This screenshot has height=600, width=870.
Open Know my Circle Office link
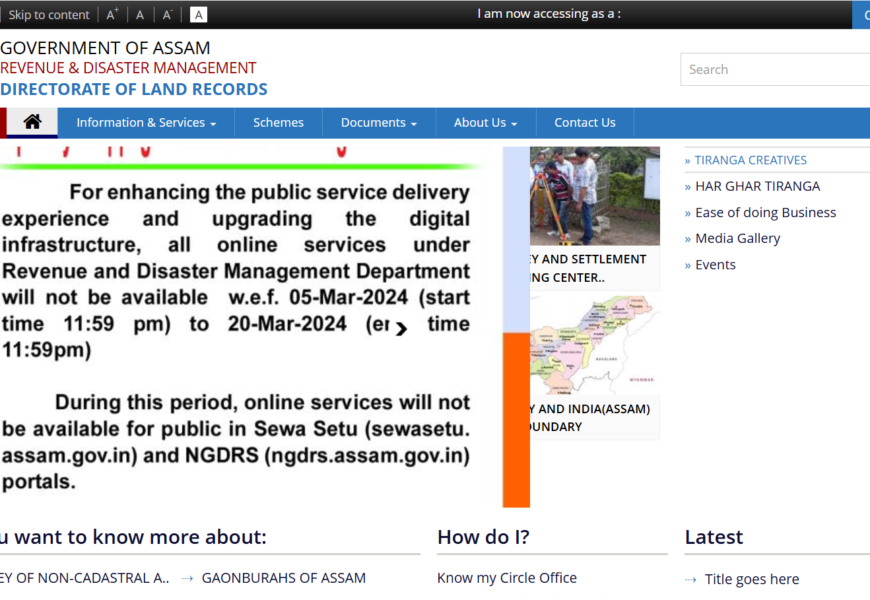[507, 578]
